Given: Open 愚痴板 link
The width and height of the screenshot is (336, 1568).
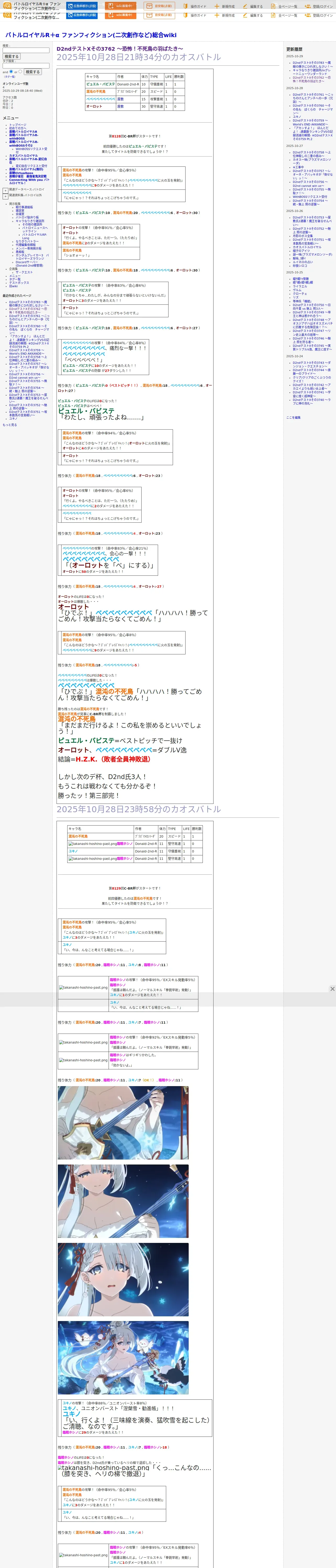Looking at the screenshot, I should 20,252.
